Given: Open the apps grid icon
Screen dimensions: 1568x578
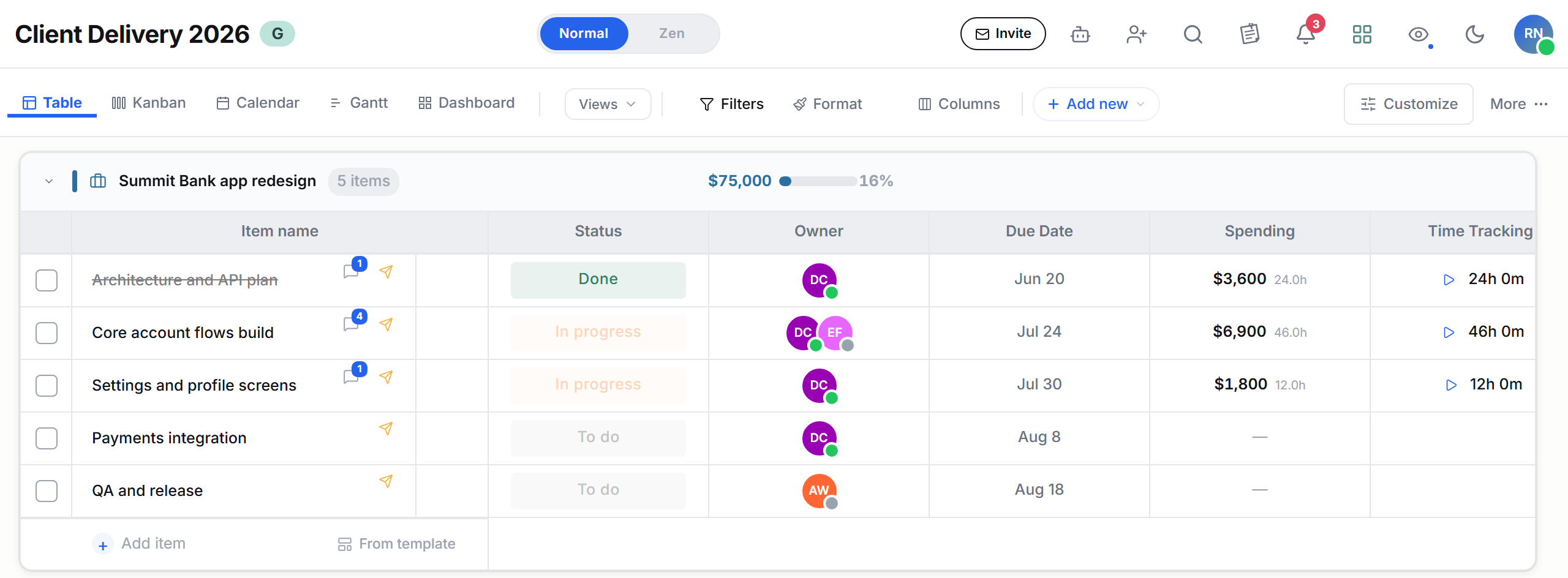Looking at the screenshot, I should point(1362,34).
